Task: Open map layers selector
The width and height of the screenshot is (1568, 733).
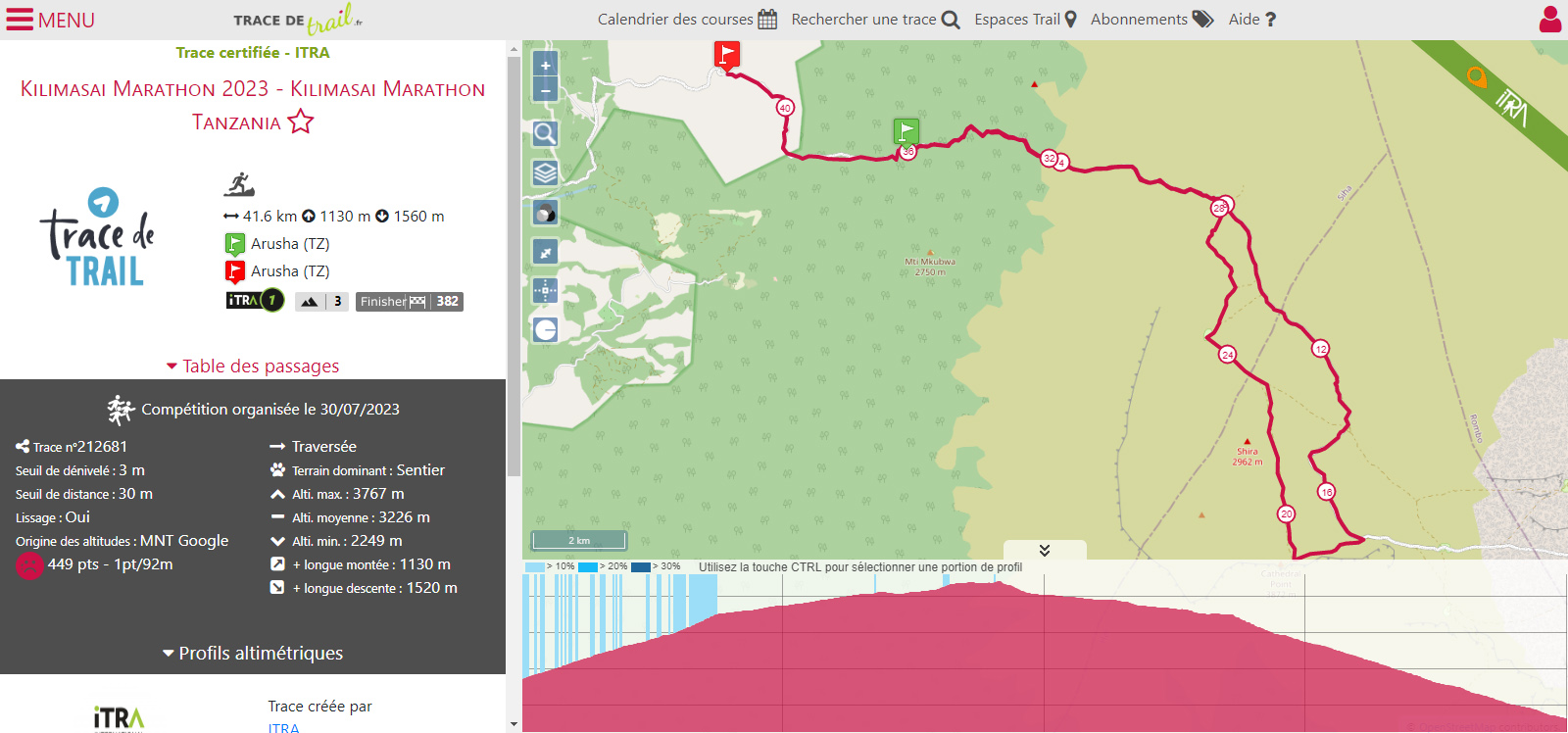Action: pos(545,173)
